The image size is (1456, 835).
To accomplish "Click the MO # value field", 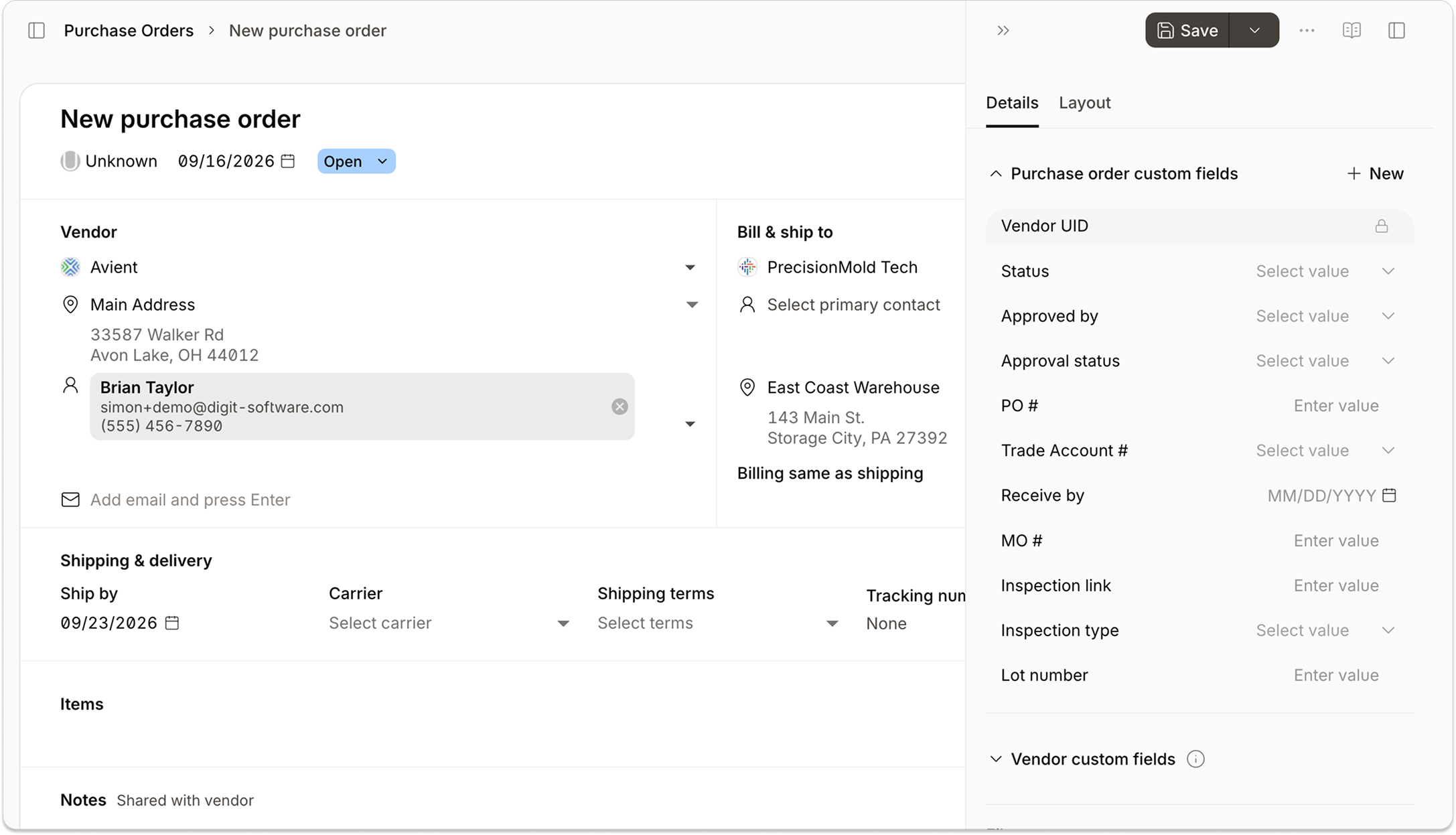I will pos(1335,540).
